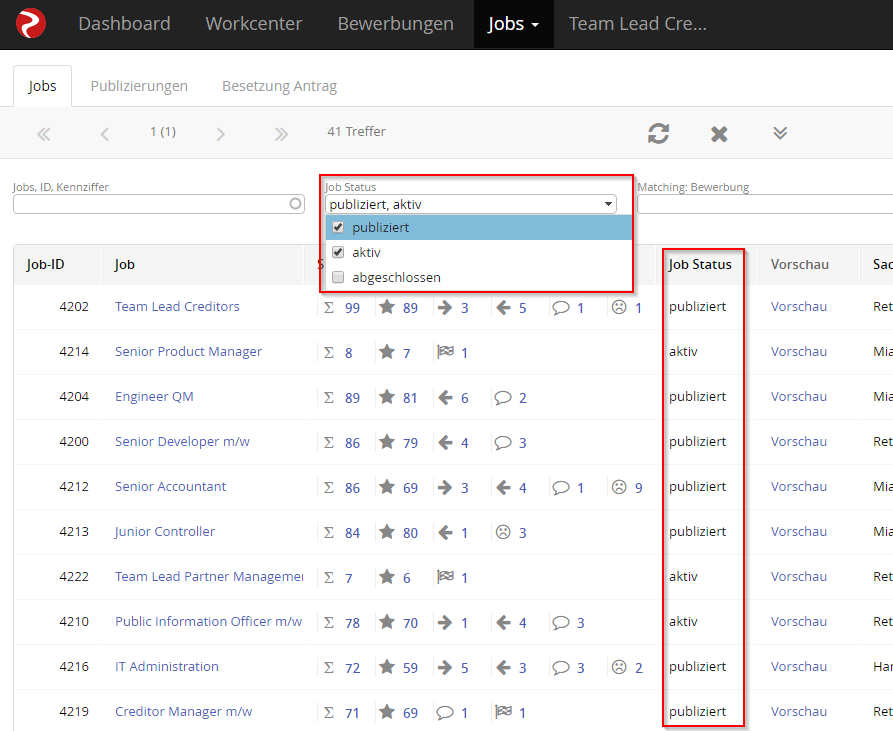
Task: Click flag icon in Senior Product Manager row
Action: (x=445, y=352)
